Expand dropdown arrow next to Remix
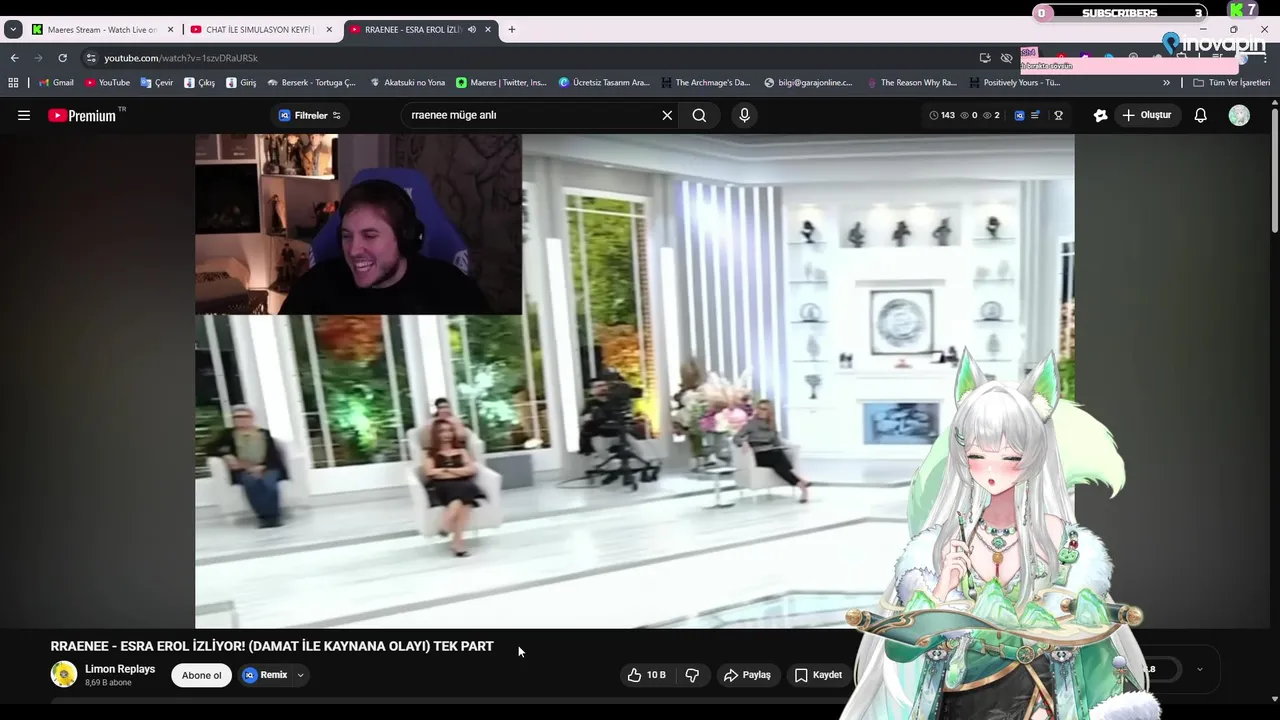The image size is (1280, 720). pyautogui.click(x=300, y=675)
